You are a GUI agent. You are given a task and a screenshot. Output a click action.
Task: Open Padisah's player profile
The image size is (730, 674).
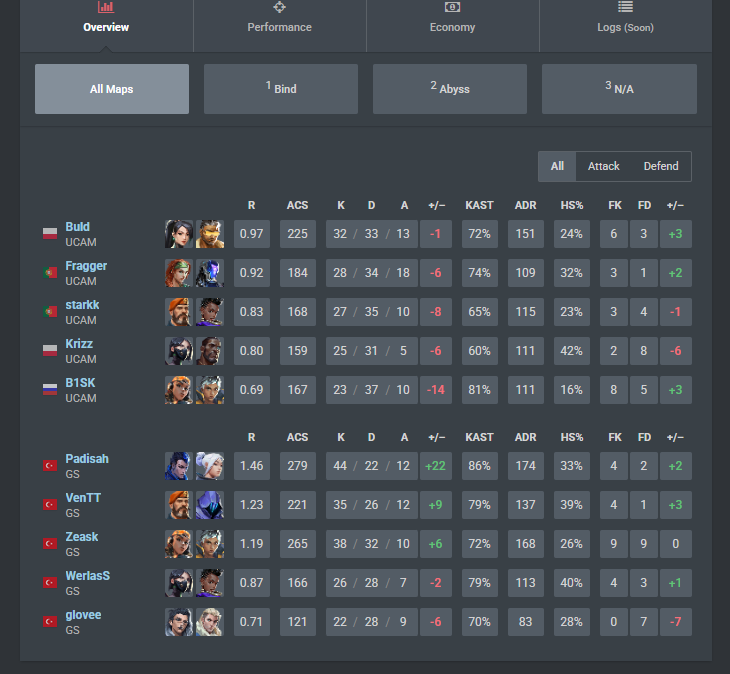87,459
